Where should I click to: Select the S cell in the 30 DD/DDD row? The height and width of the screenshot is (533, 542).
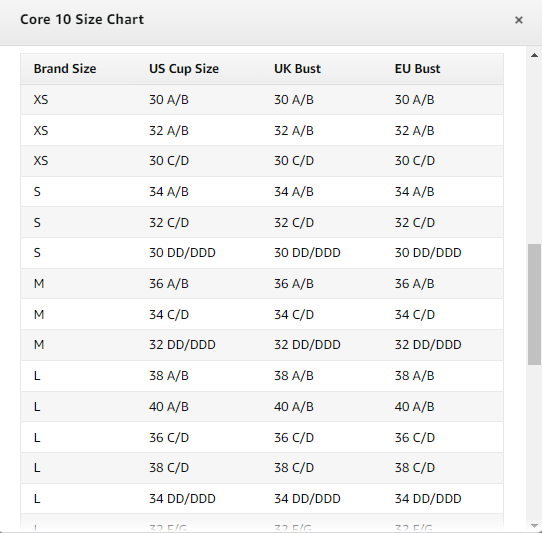click(37, 253)
